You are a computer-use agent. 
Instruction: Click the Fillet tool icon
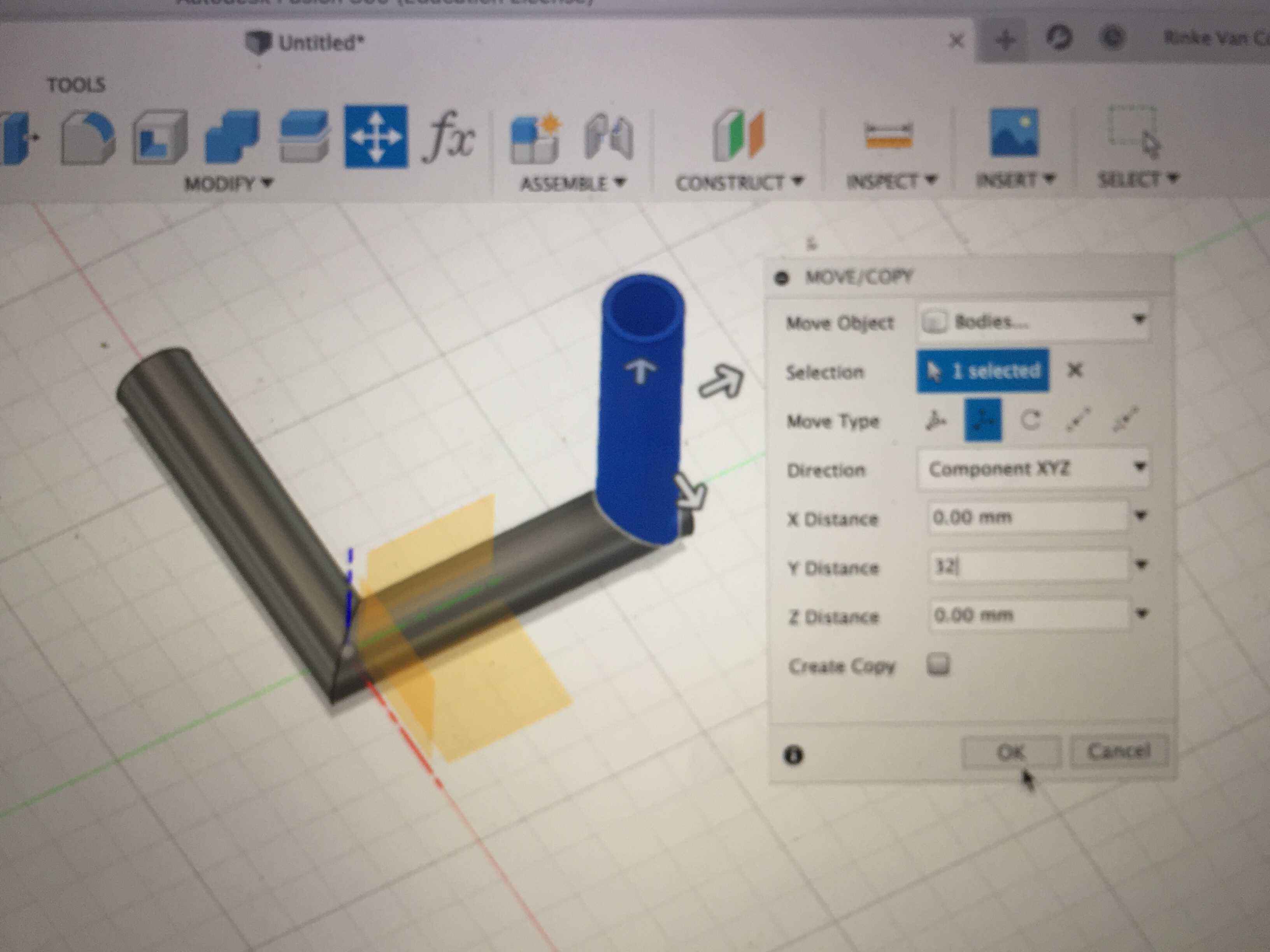point(87,138)
